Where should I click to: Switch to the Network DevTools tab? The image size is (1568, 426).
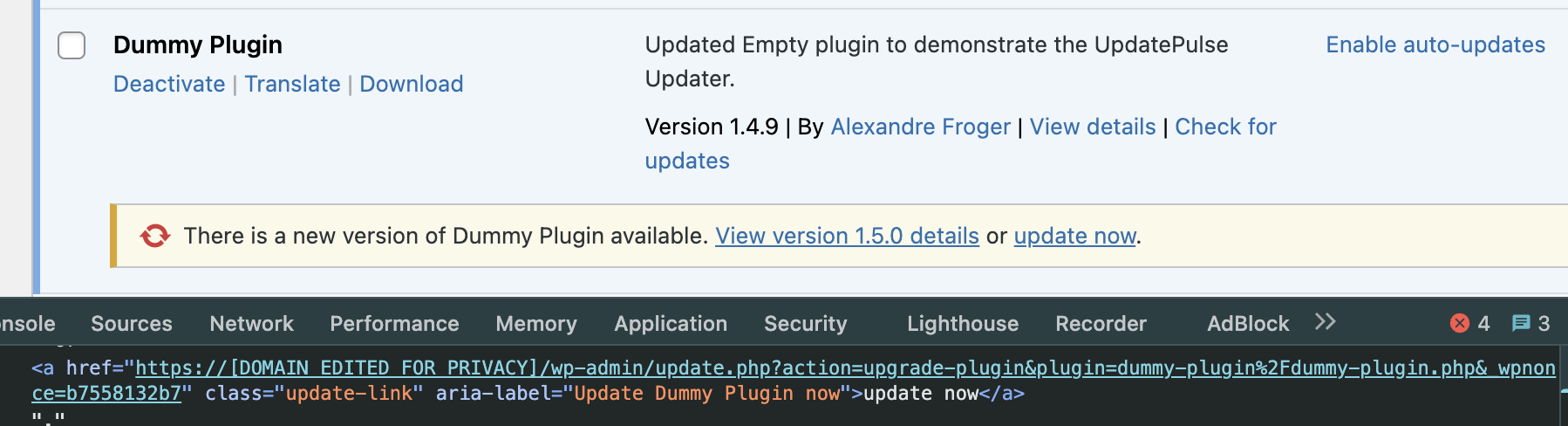(x=251, y=324)
